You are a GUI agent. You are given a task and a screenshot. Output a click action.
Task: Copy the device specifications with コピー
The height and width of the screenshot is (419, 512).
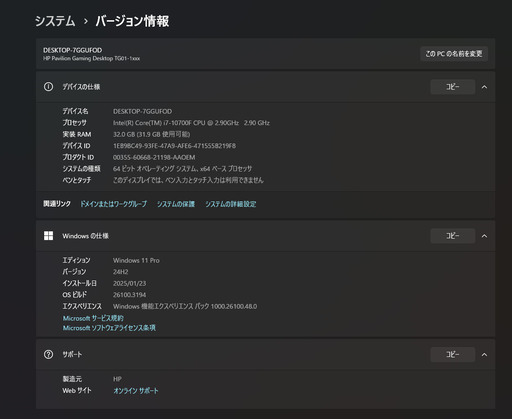point(453,87)
